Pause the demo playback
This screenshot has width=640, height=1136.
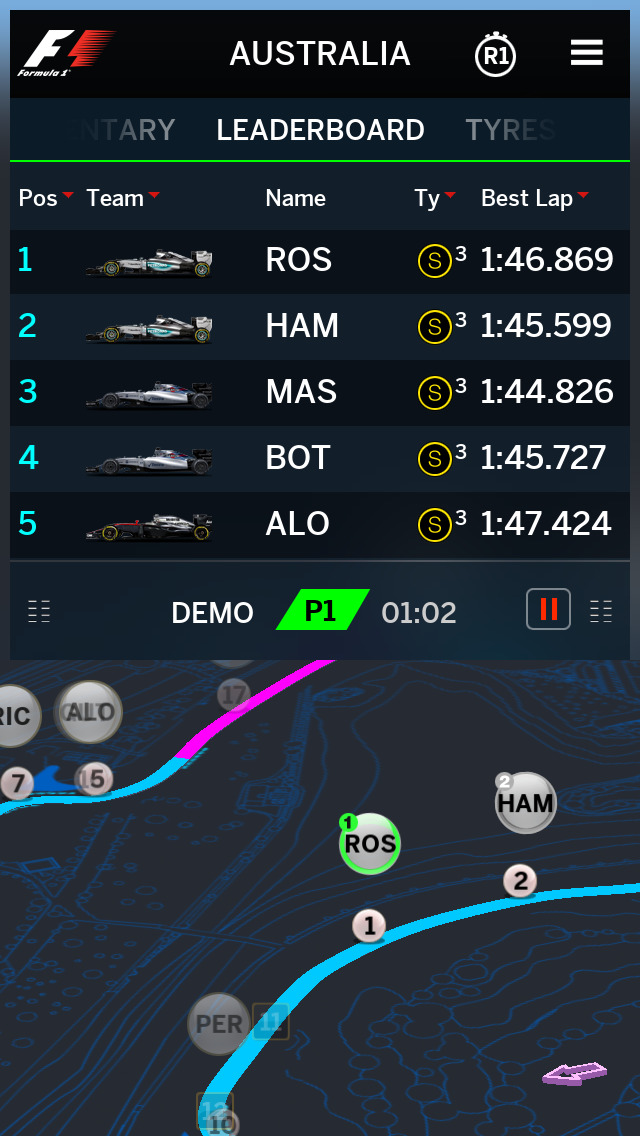tap(548, 609)
